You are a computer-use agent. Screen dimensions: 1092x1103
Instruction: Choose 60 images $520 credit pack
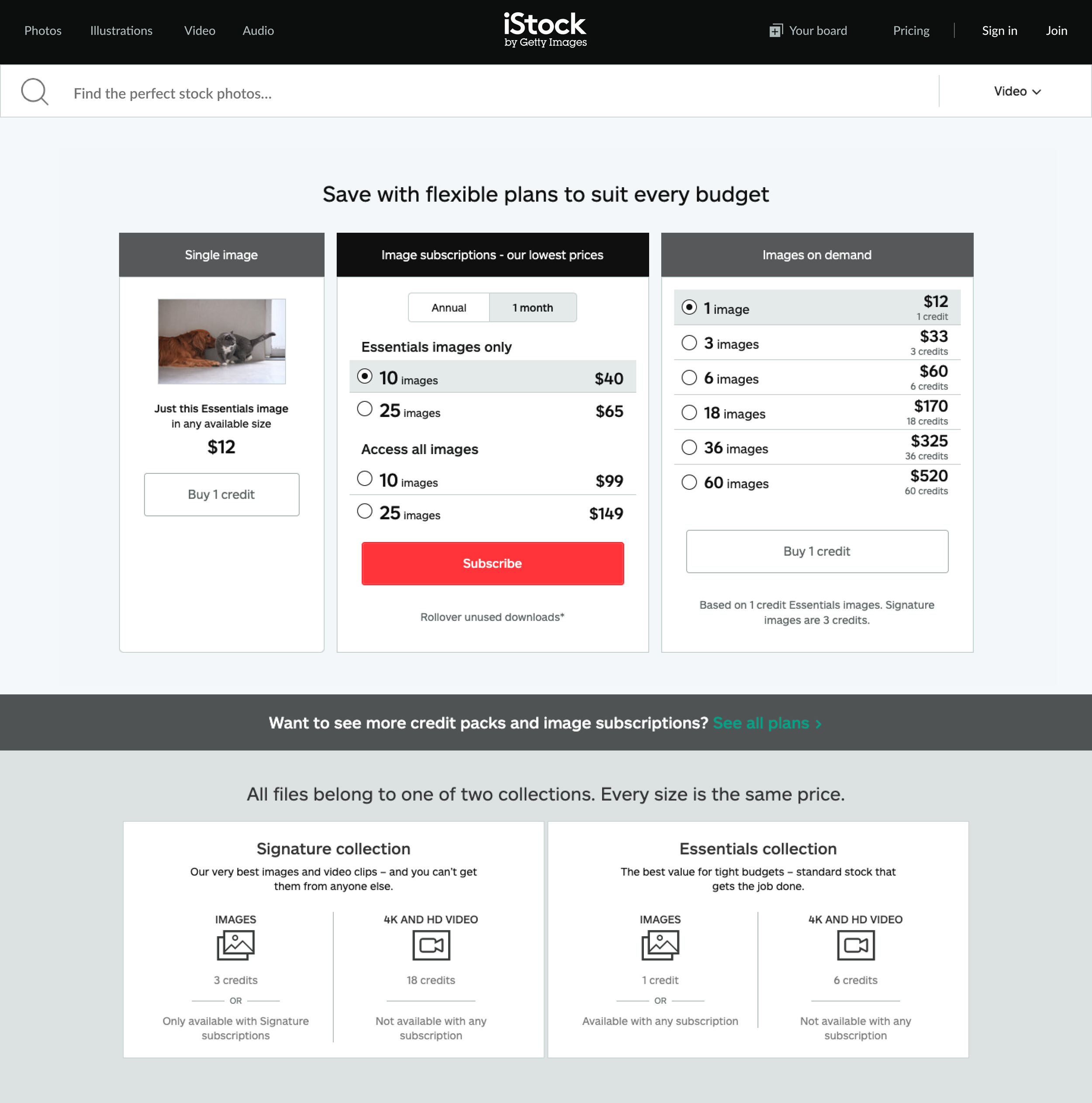(817, 483)
